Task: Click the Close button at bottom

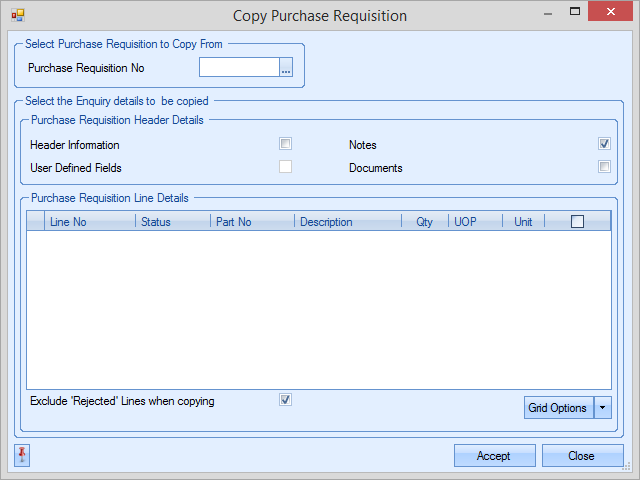Action: click(582, 456)
